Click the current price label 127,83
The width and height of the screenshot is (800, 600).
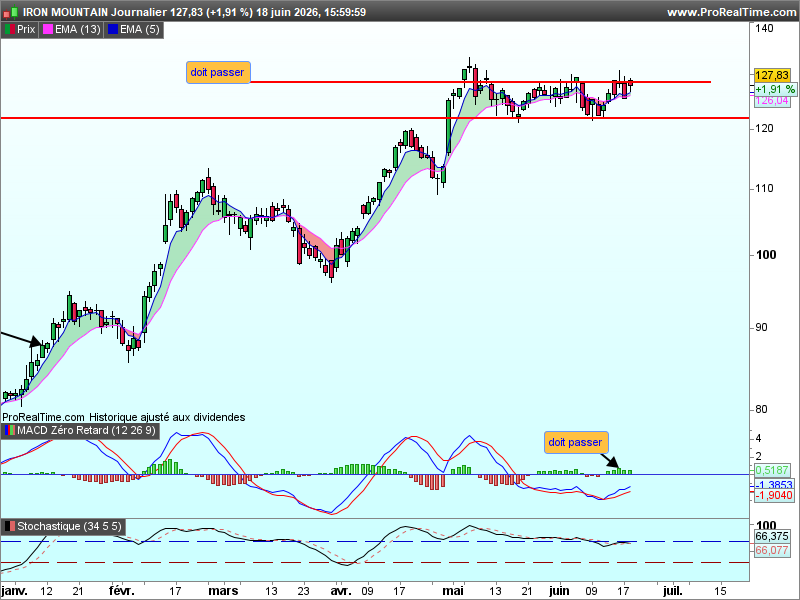tap(772, 76)
